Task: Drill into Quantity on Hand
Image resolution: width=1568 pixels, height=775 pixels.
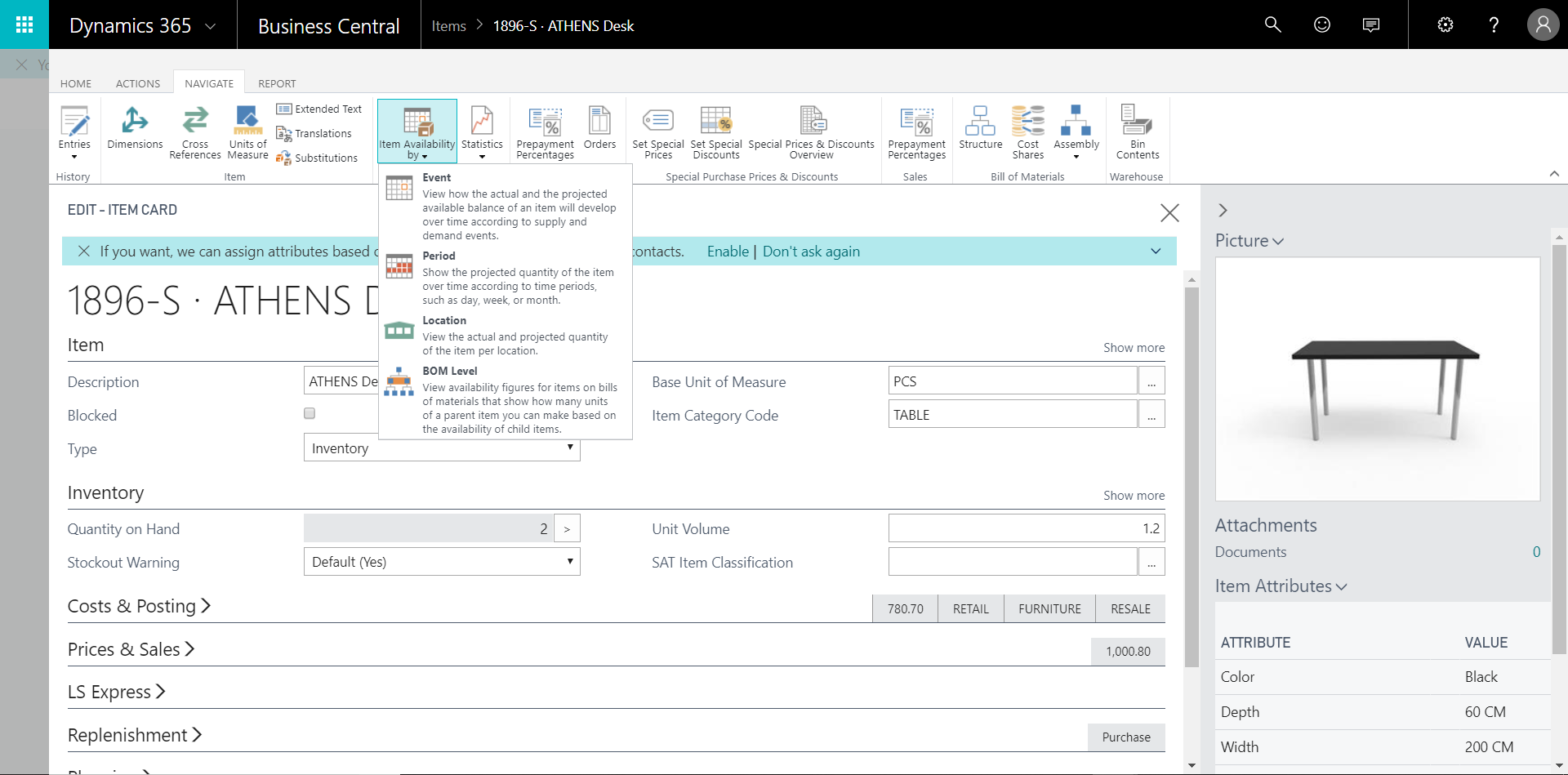Action: (567, 528)
